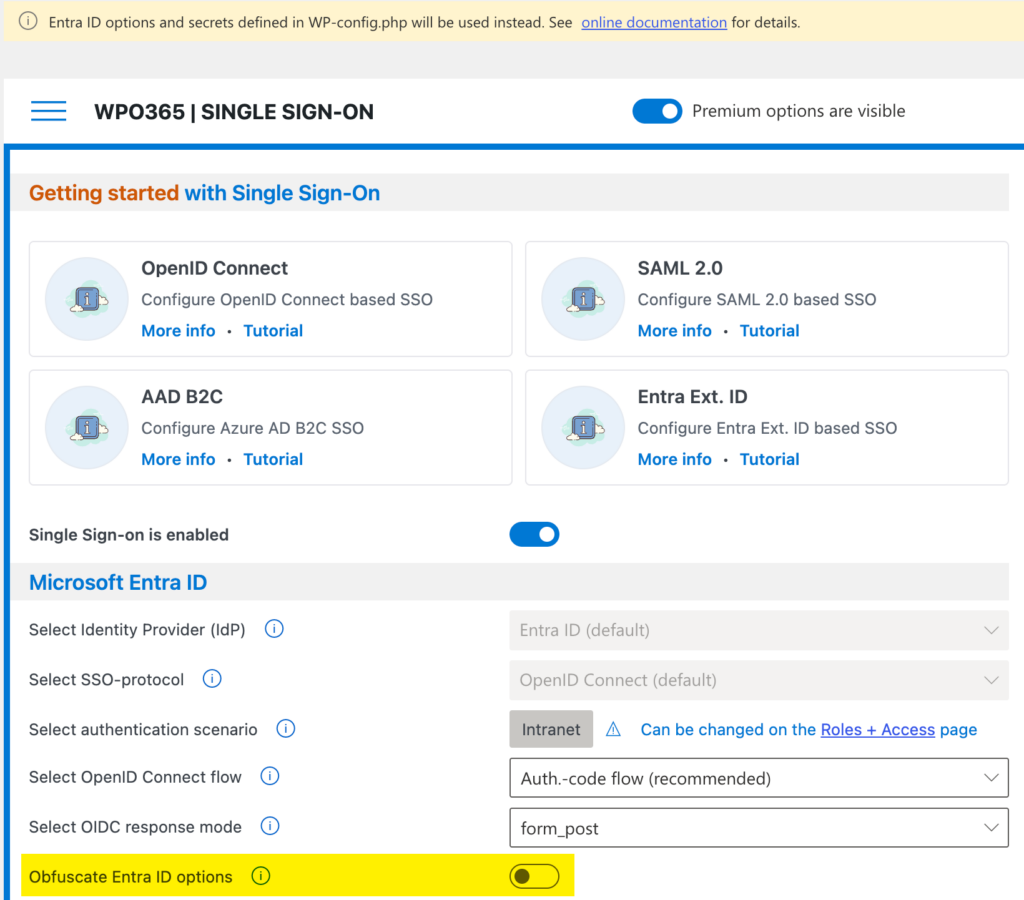Image resolution: width=1024 pixels, height=900 pixels.
Task: Open More info for SAML 2.0
Action: pyautogui.click(x=675, y=330)
